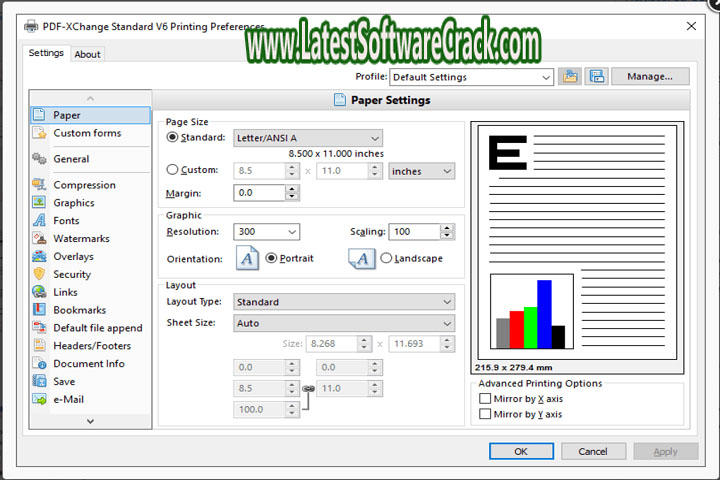720x480 pixels.
Task: Select the e-Mail icon
Action: point(39,399)
